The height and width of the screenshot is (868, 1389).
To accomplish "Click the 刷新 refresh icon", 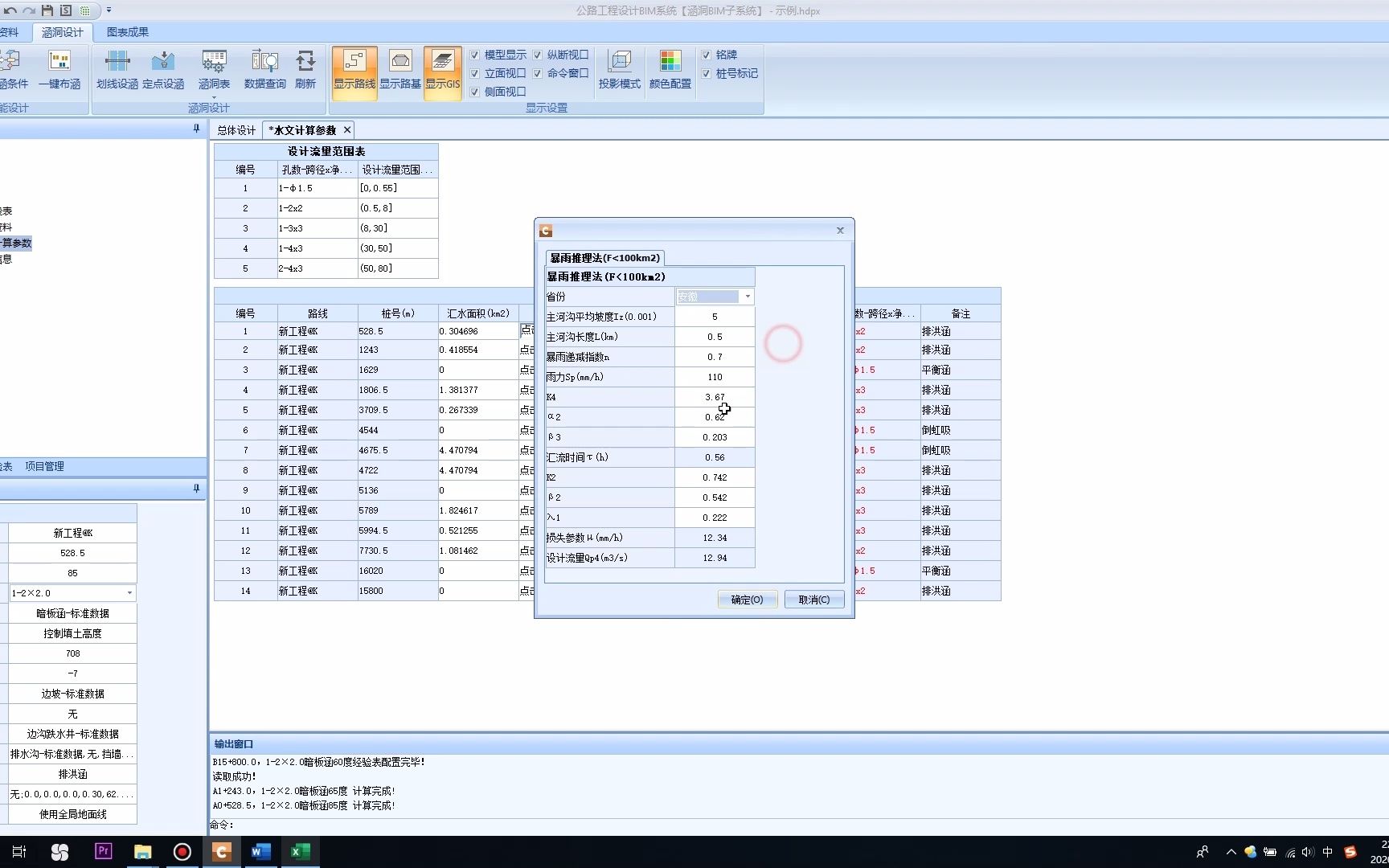I will pyautogui.click(x=305, y=71).
